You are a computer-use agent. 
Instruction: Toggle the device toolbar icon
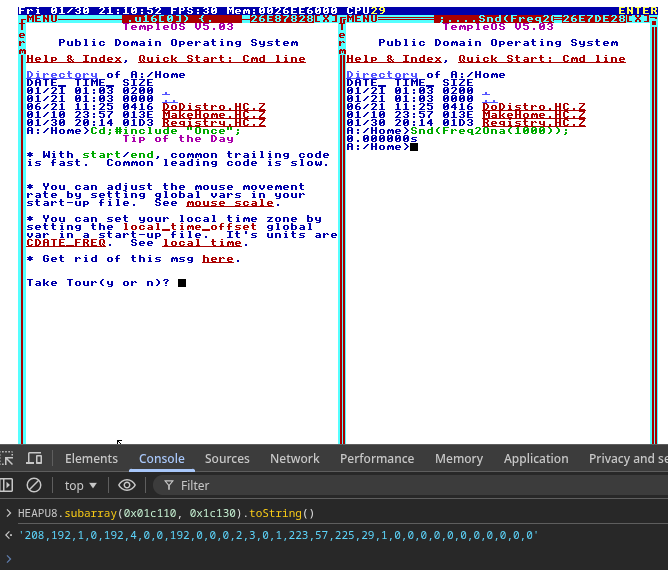pos(34,459)
